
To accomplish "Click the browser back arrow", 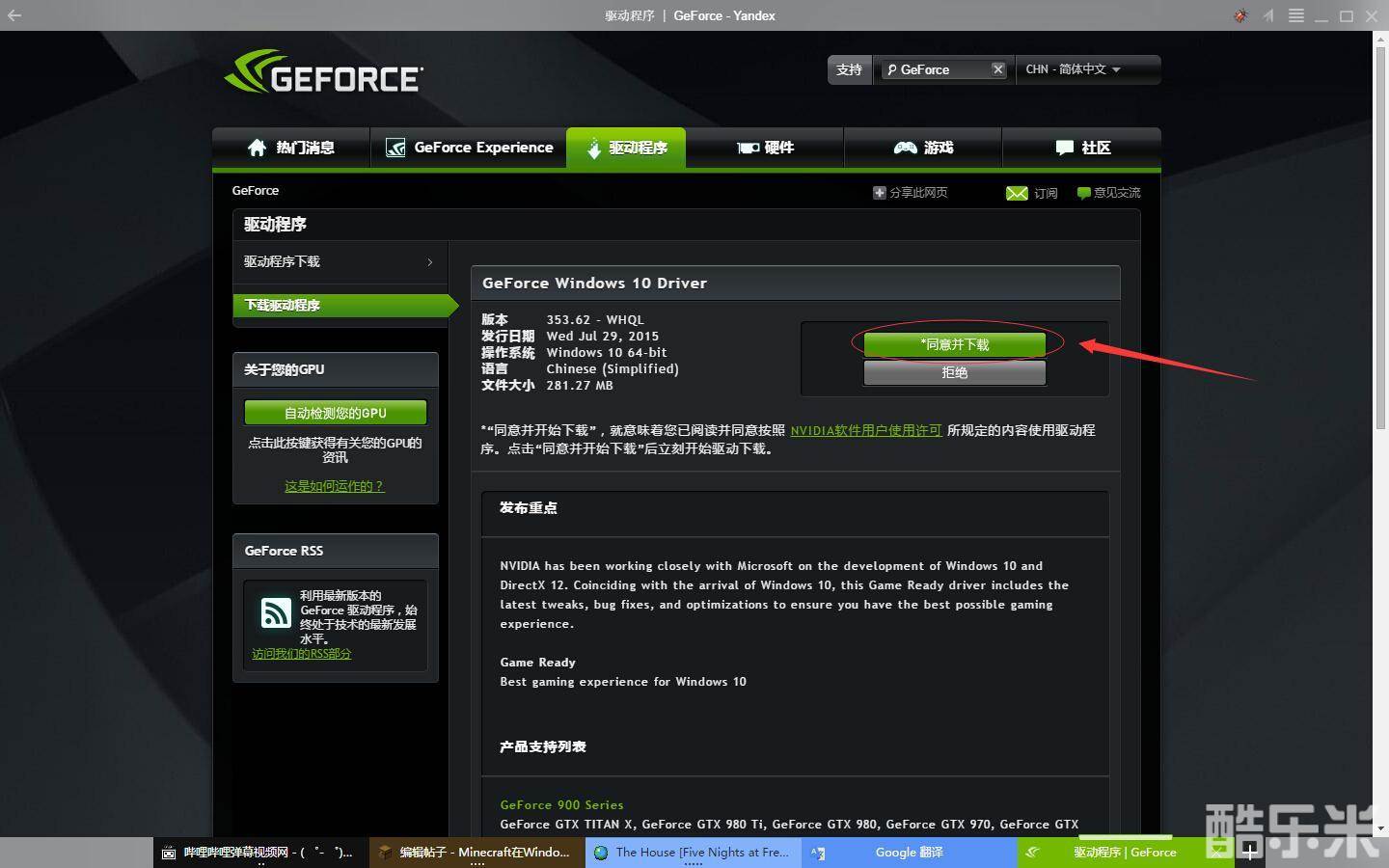I will [x=14, y=15].
